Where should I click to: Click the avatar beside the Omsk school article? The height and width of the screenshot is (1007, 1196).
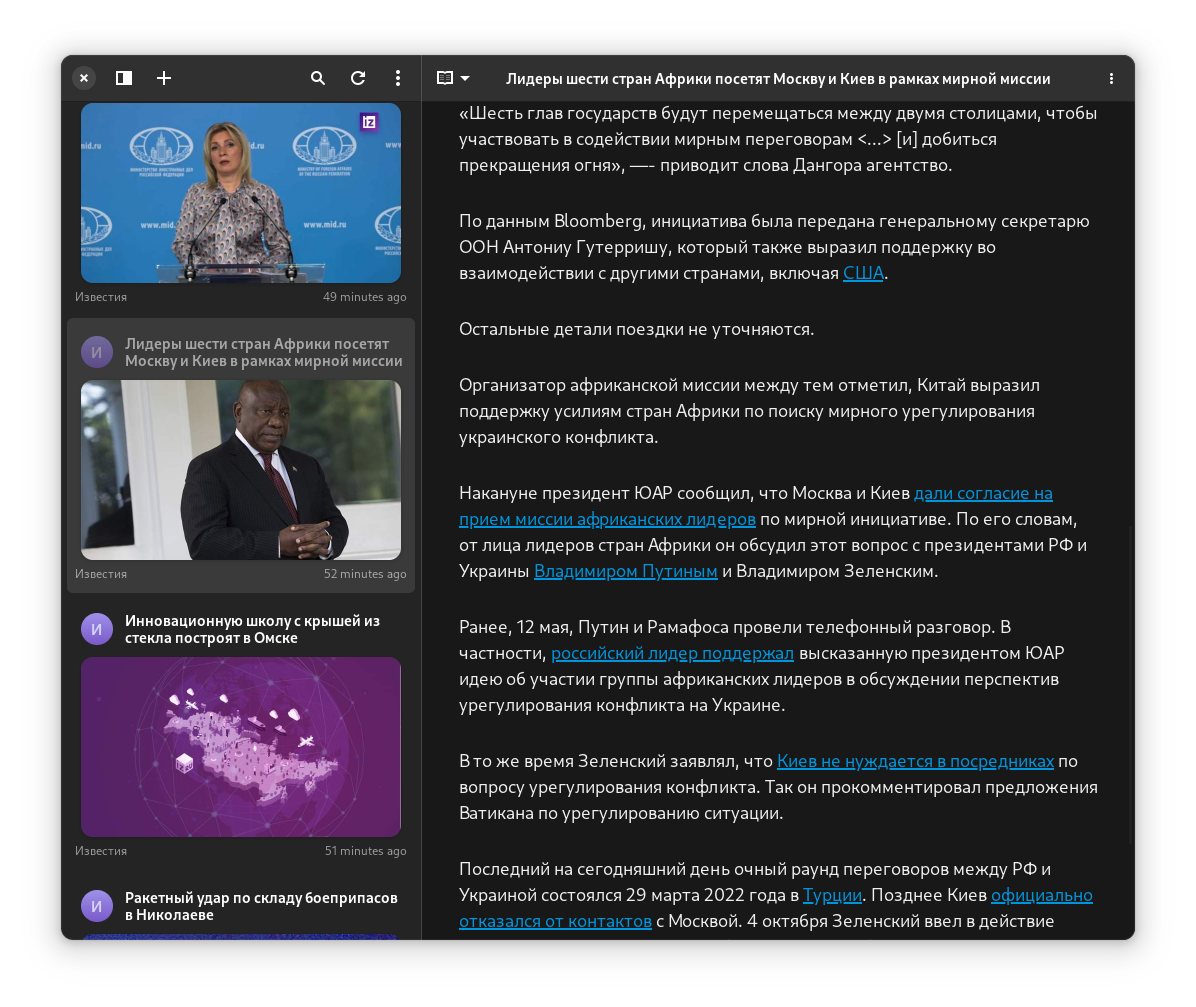point(97,629)
